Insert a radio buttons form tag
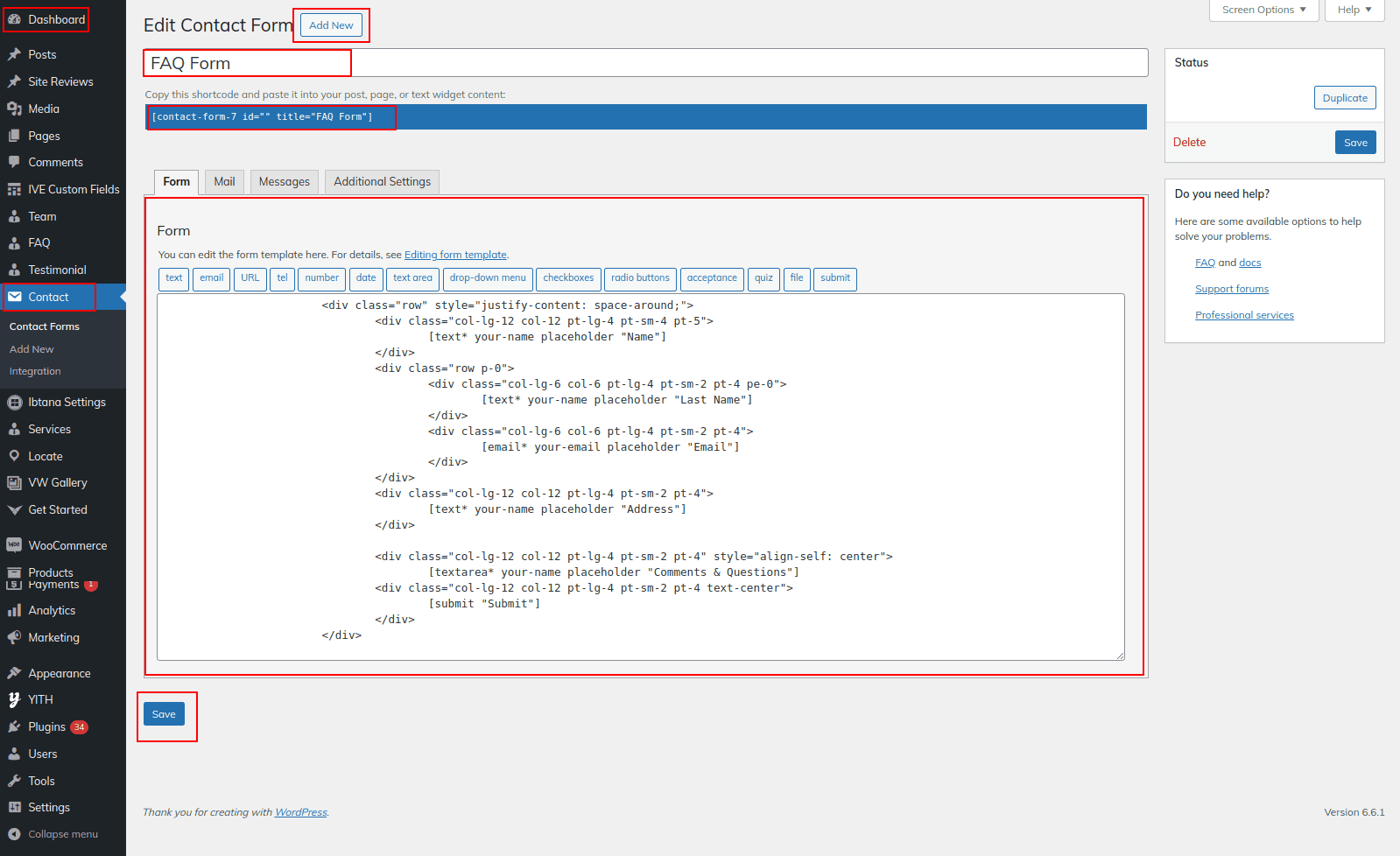This screenshot has width=1400, height=856. click(640, 278)
